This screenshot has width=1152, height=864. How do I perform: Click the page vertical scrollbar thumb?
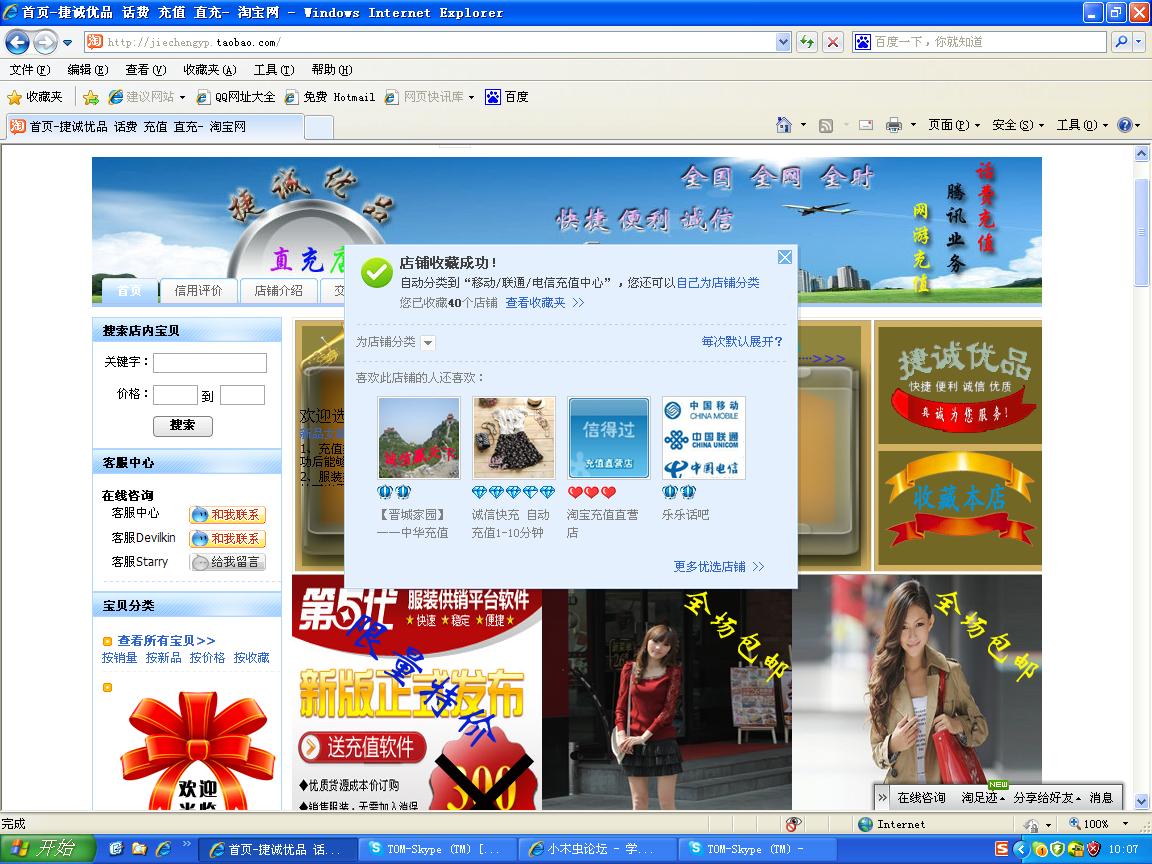pyautogui.click(x=1141, y=231)
